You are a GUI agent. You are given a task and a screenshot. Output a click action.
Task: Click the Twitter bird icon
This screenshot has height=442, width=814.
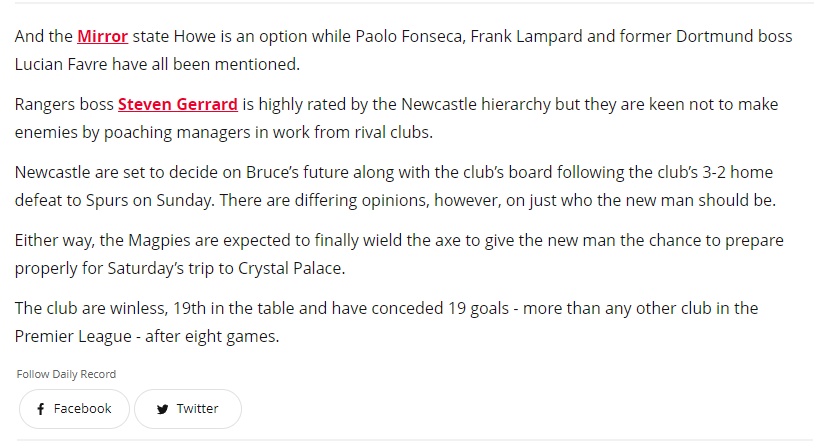pyautogui.click(x=162, y=409)
